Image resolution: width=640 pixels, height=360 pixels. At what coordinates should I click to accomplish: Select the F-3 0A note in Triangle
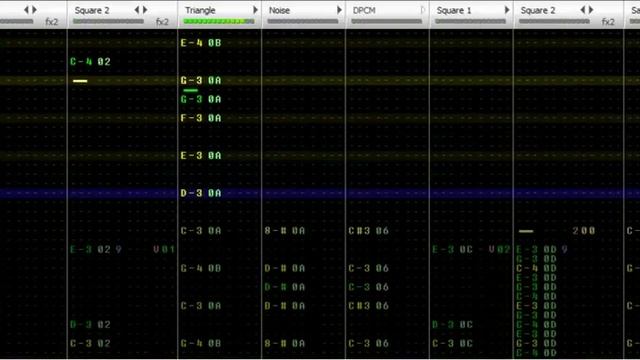coord(201,118)
